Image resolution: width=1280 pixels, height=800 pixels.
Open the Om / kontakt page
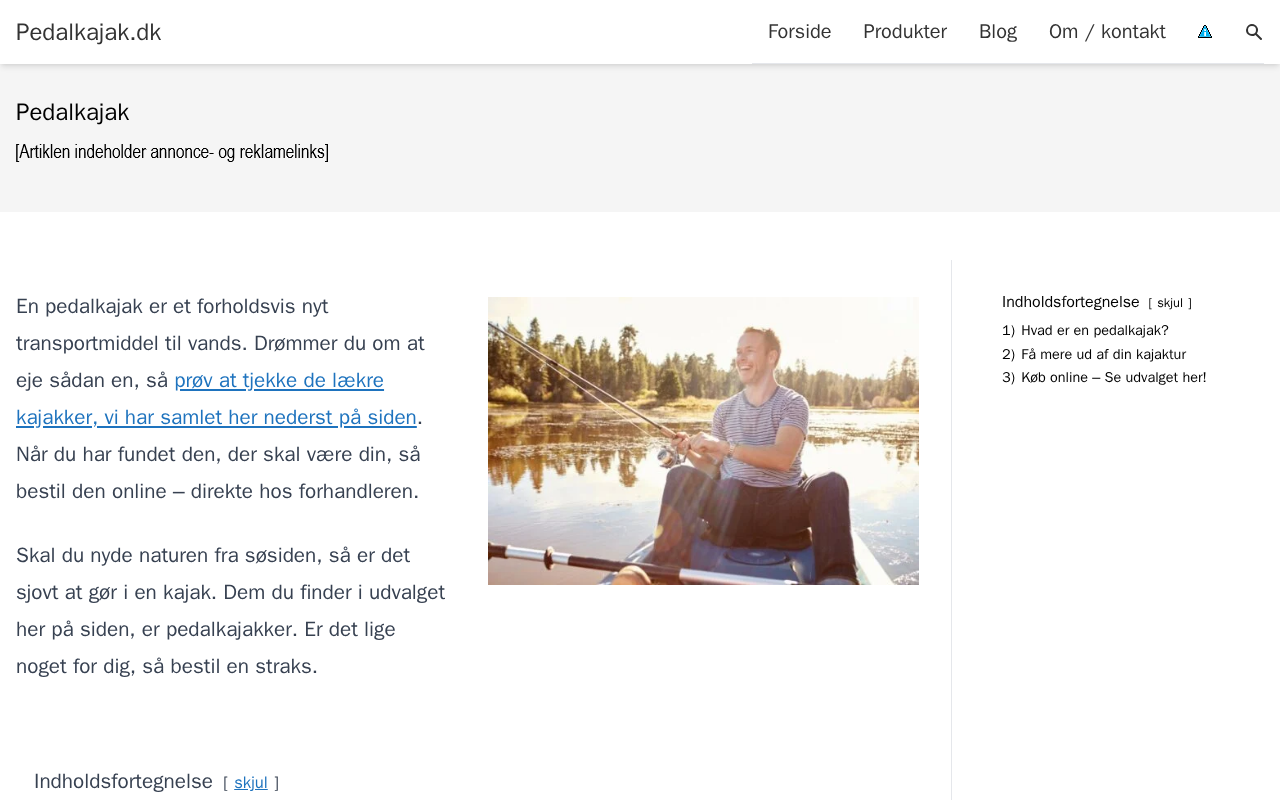tap(1107, 32)
